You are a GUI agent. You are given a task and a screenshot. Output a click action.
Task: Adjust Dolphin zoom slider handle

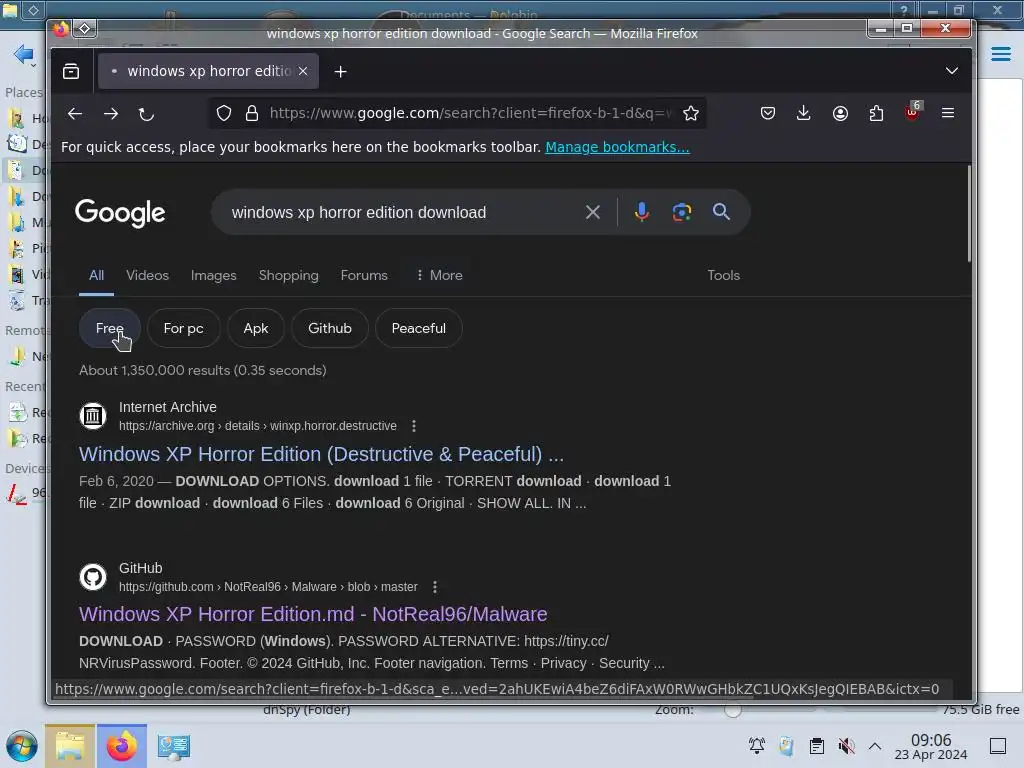click(x=733, y=710)
